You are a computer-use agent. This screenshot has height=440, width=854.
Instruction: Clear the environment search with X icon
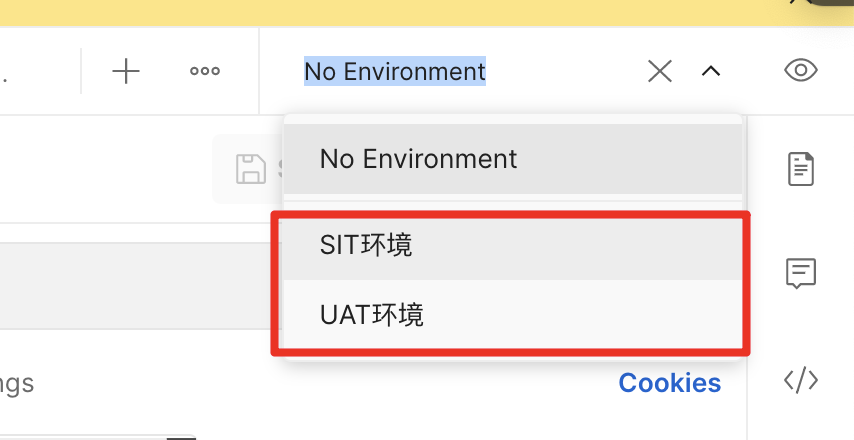click(x=660, y=71)
